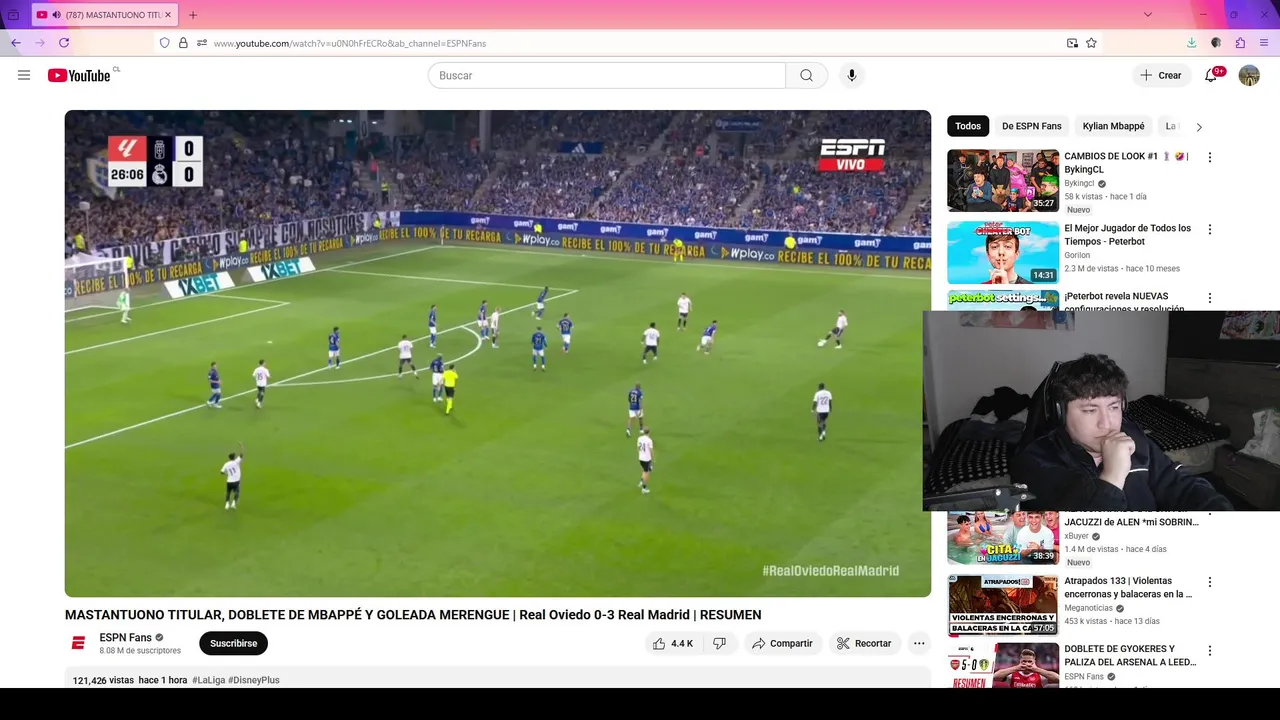Viewport: 1280px width, 720px height.
Task: Open the ESPN Fans channel name
Action: 125,637
